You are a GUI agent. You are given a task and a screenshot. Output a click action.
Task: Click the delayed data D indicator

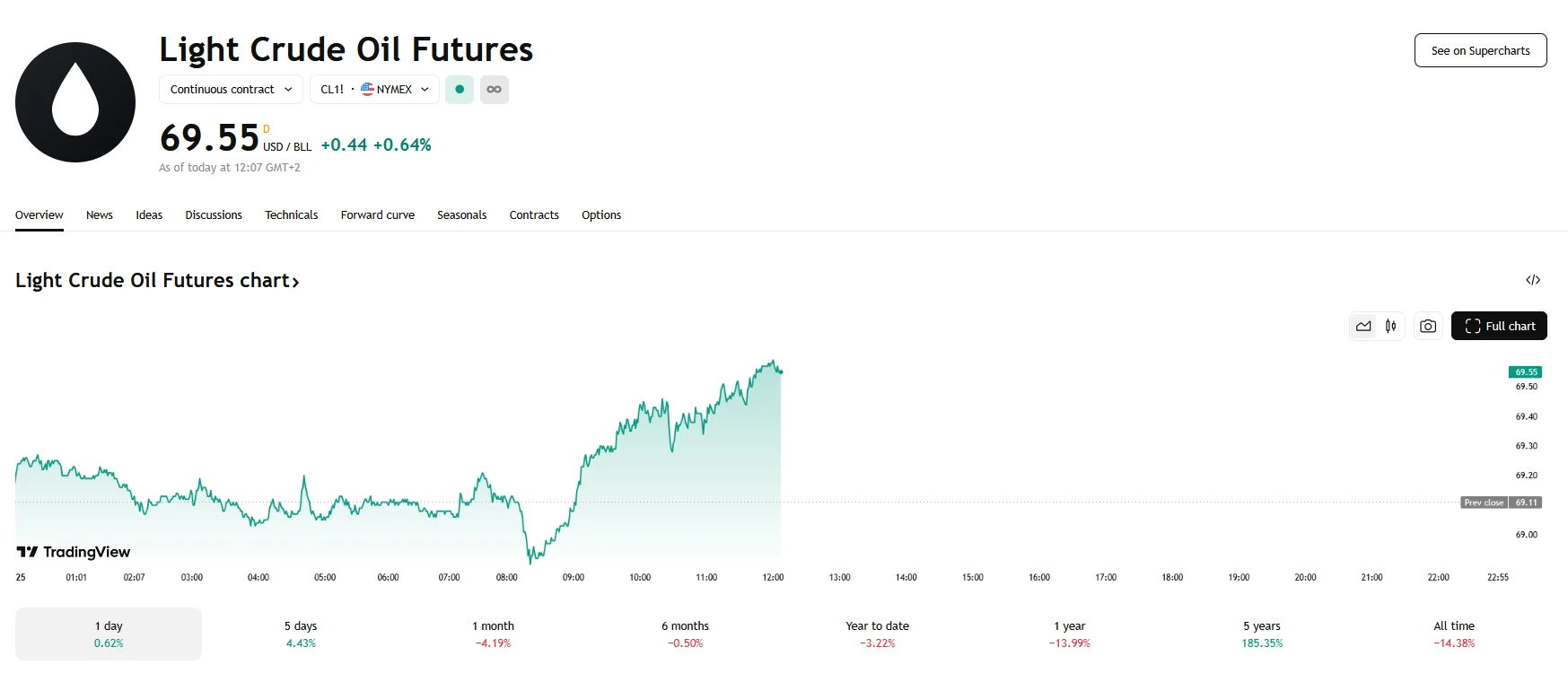coord(267,129)
